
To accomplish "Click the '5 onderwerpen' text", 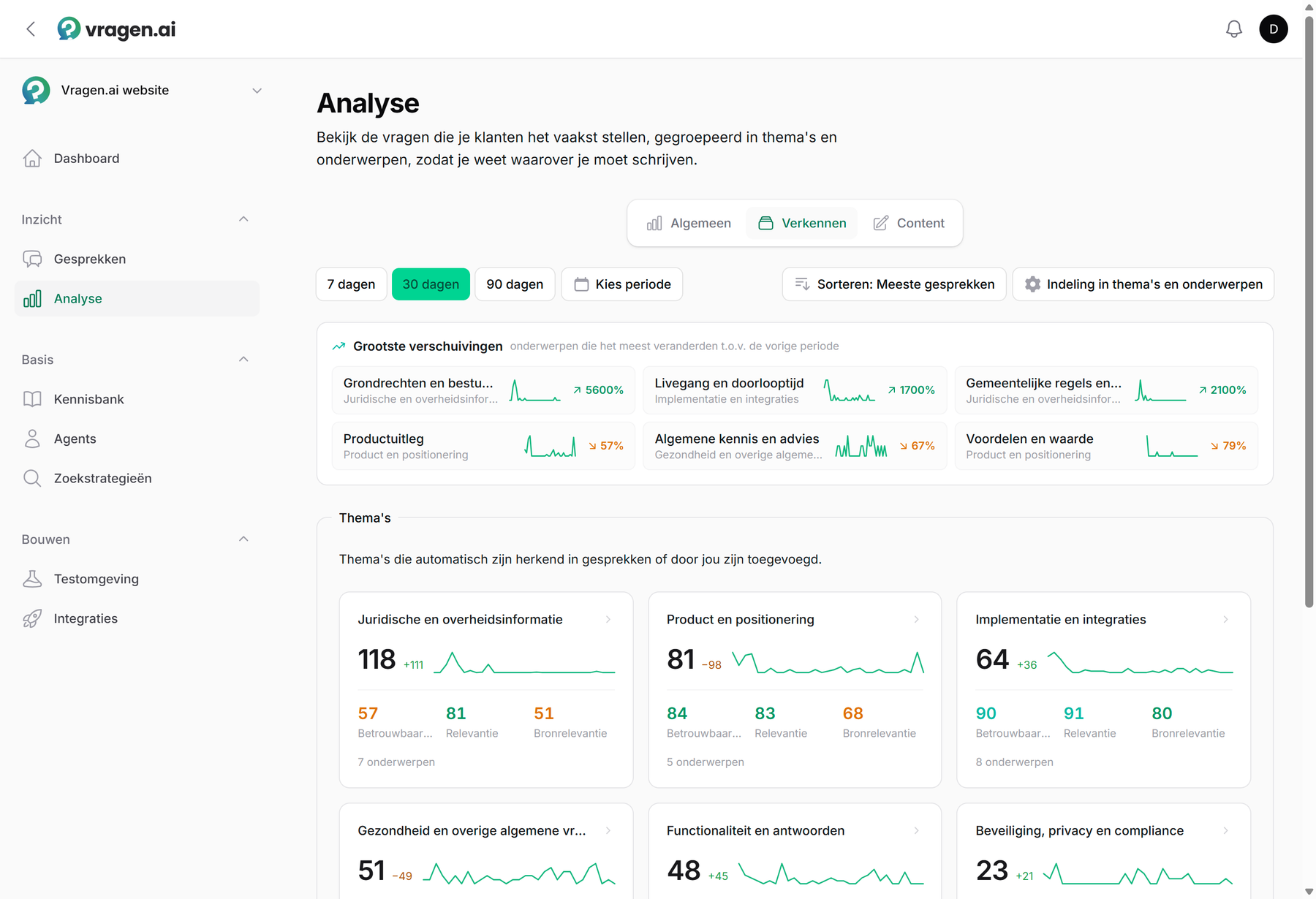I will [706, 762].
